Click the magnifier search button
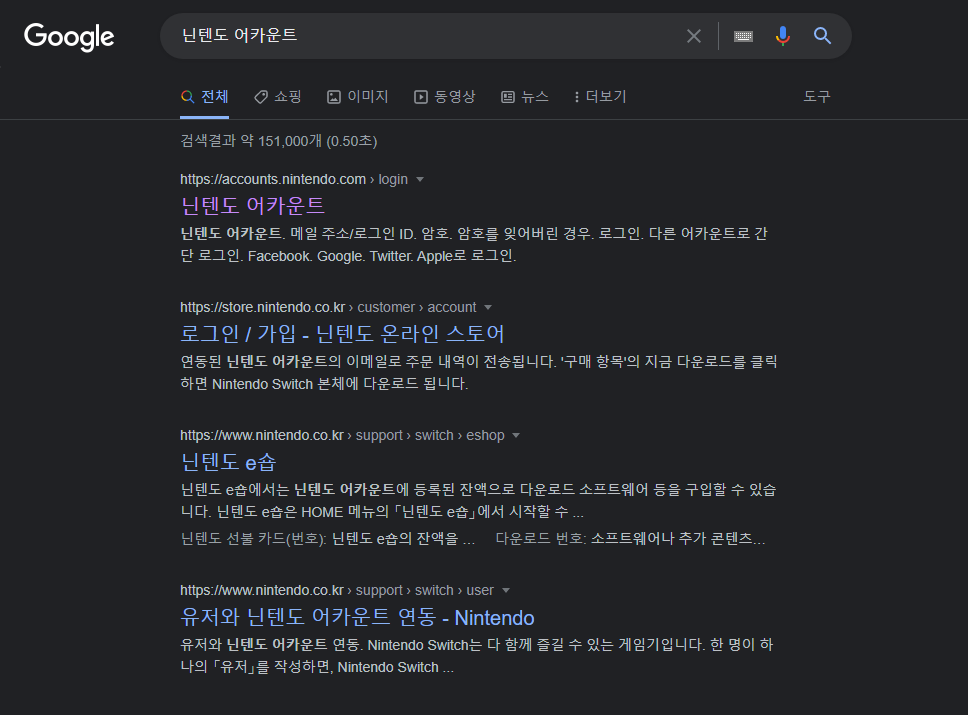This screenshot has width=968, height=715. 822,36
